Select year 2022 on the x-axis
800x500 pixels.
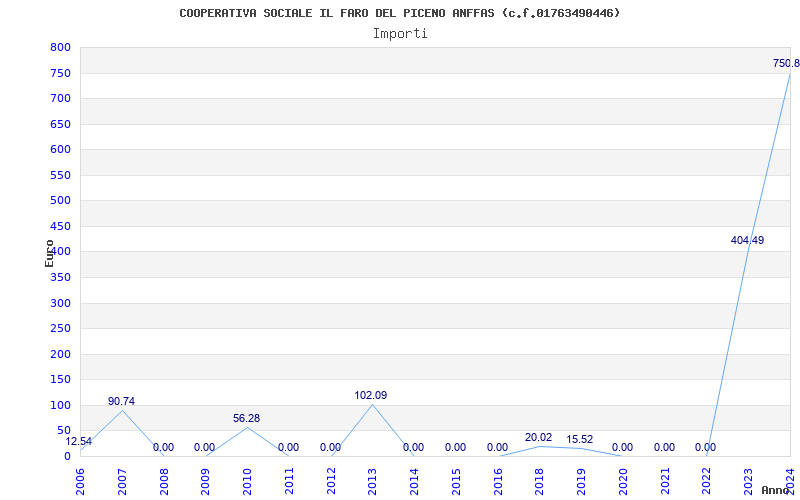(x=707, y=482)
